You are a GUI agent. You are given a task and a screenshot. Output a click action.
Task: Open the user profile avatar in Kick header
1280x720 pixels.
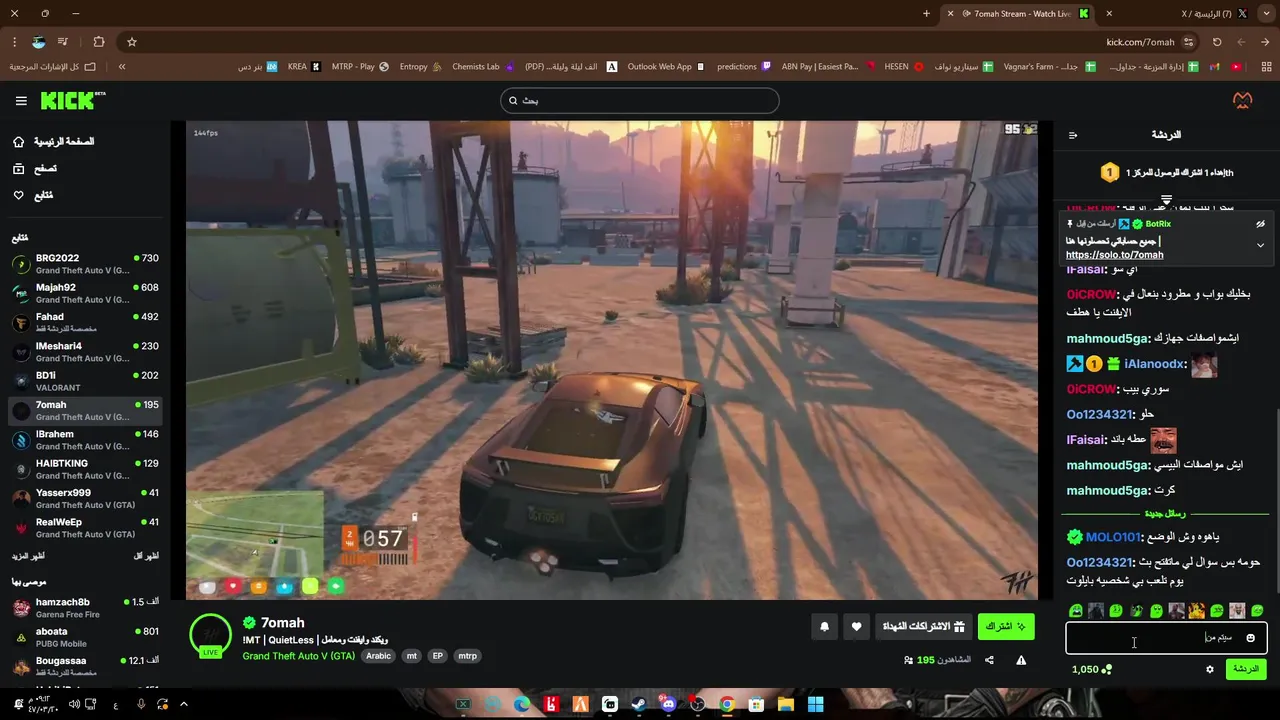[1242, 100]
